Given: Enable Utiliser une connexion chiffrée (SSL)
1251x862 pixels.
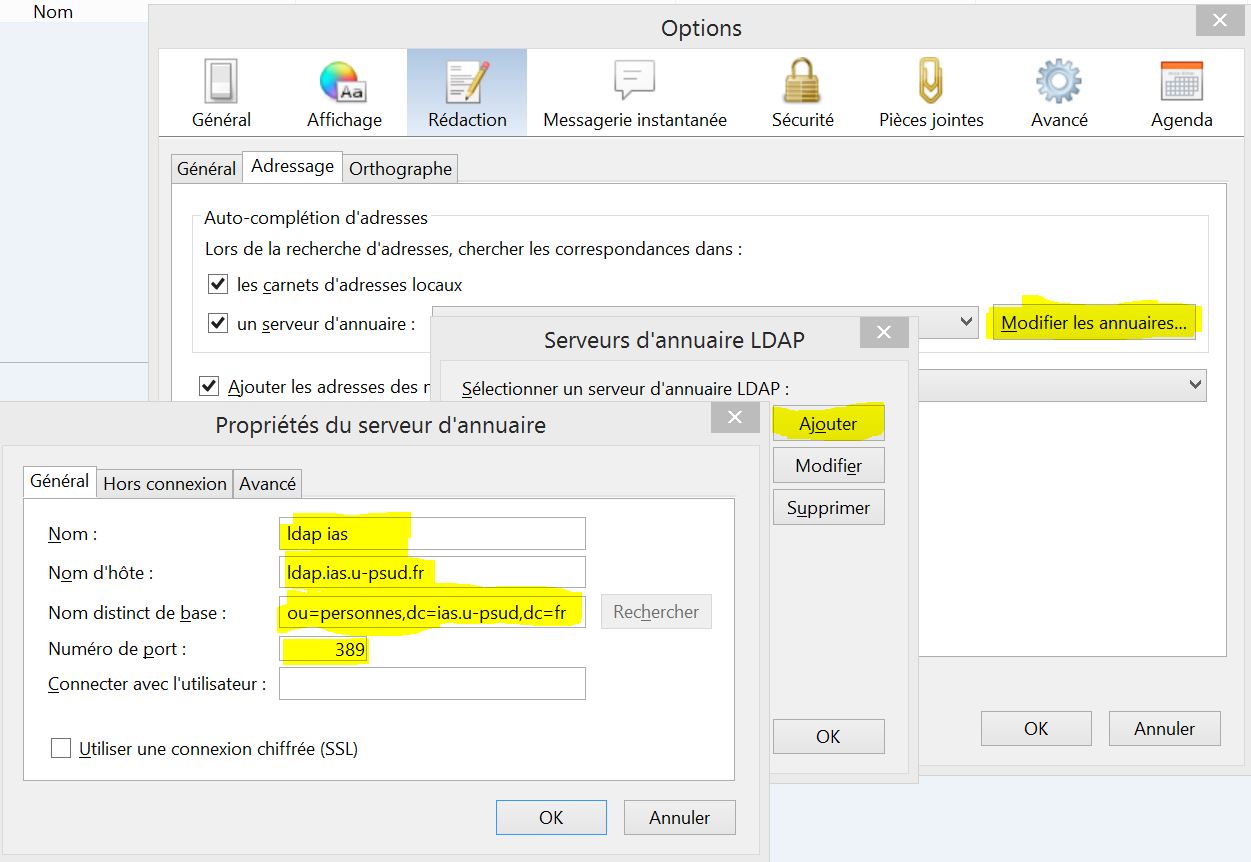Looking at the screenshot, I should click(62, 748).
